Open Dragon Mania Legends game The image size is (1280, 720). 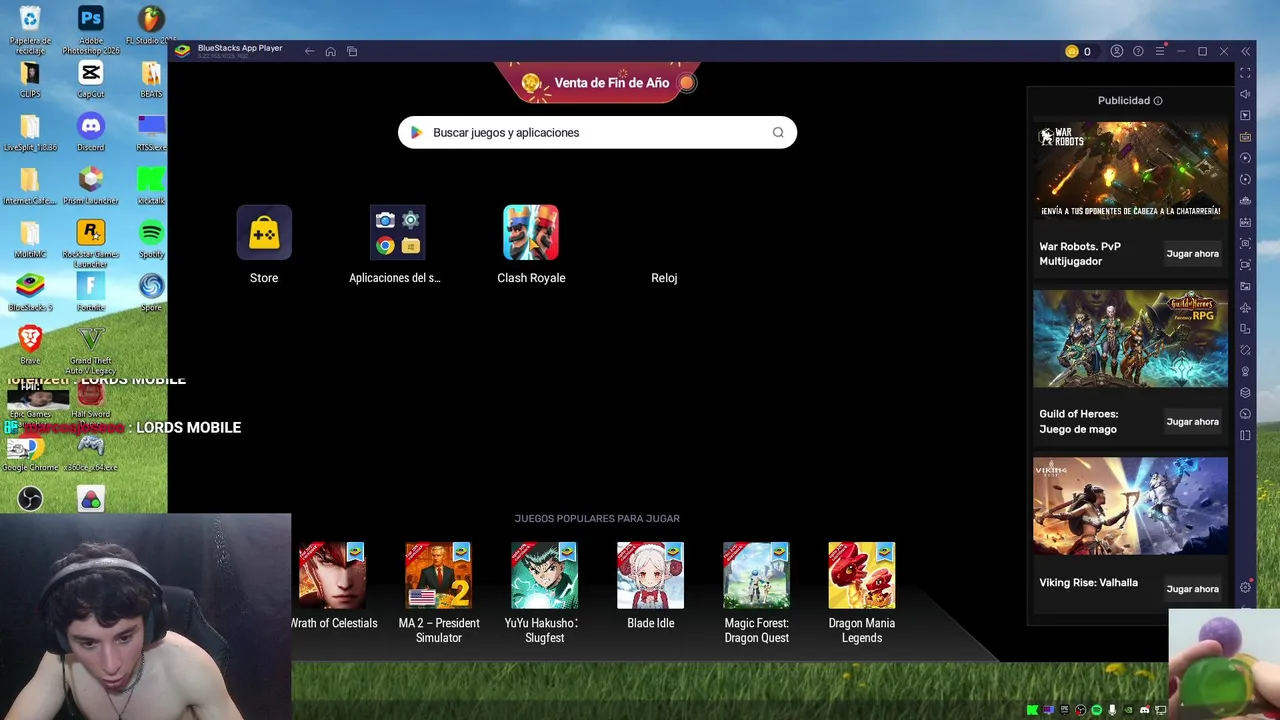click(862, 575)
